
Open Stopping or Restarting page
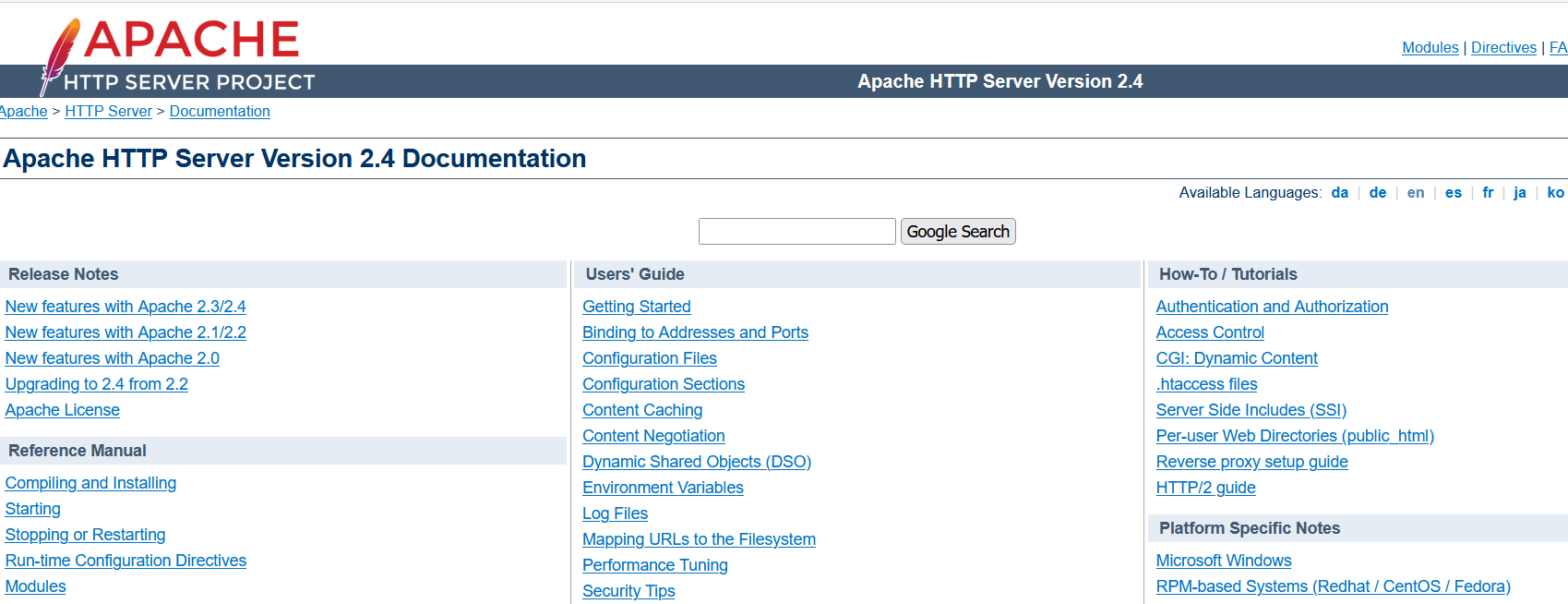(86, 535)
